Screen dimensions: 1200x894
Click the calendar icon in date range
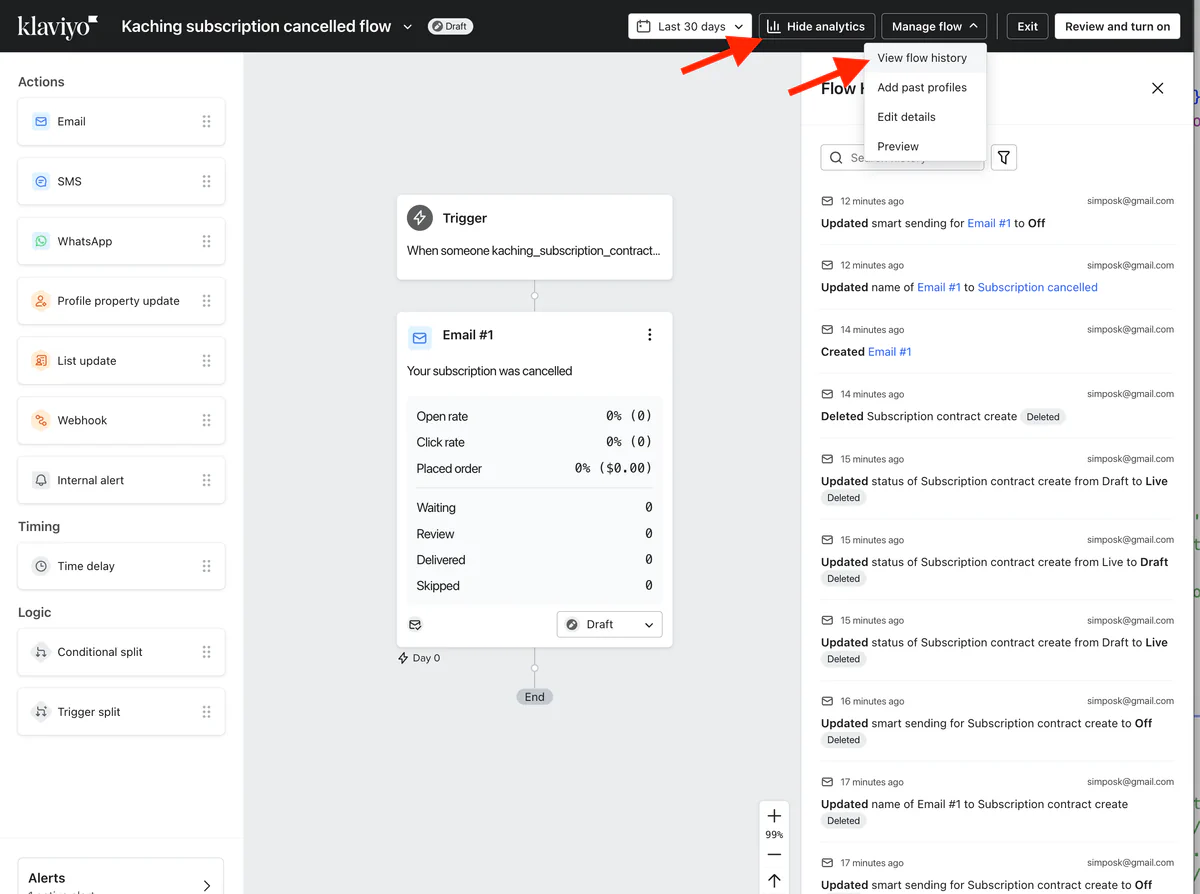(644, 26)
